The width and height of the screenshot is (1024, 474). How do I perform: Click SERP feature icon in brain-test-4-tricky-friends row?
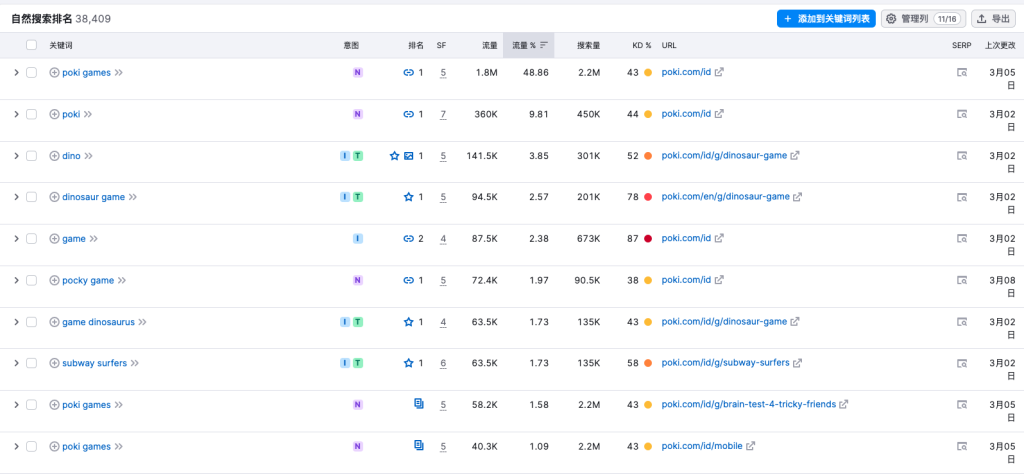pyautogui.click(x=419, y=404)
